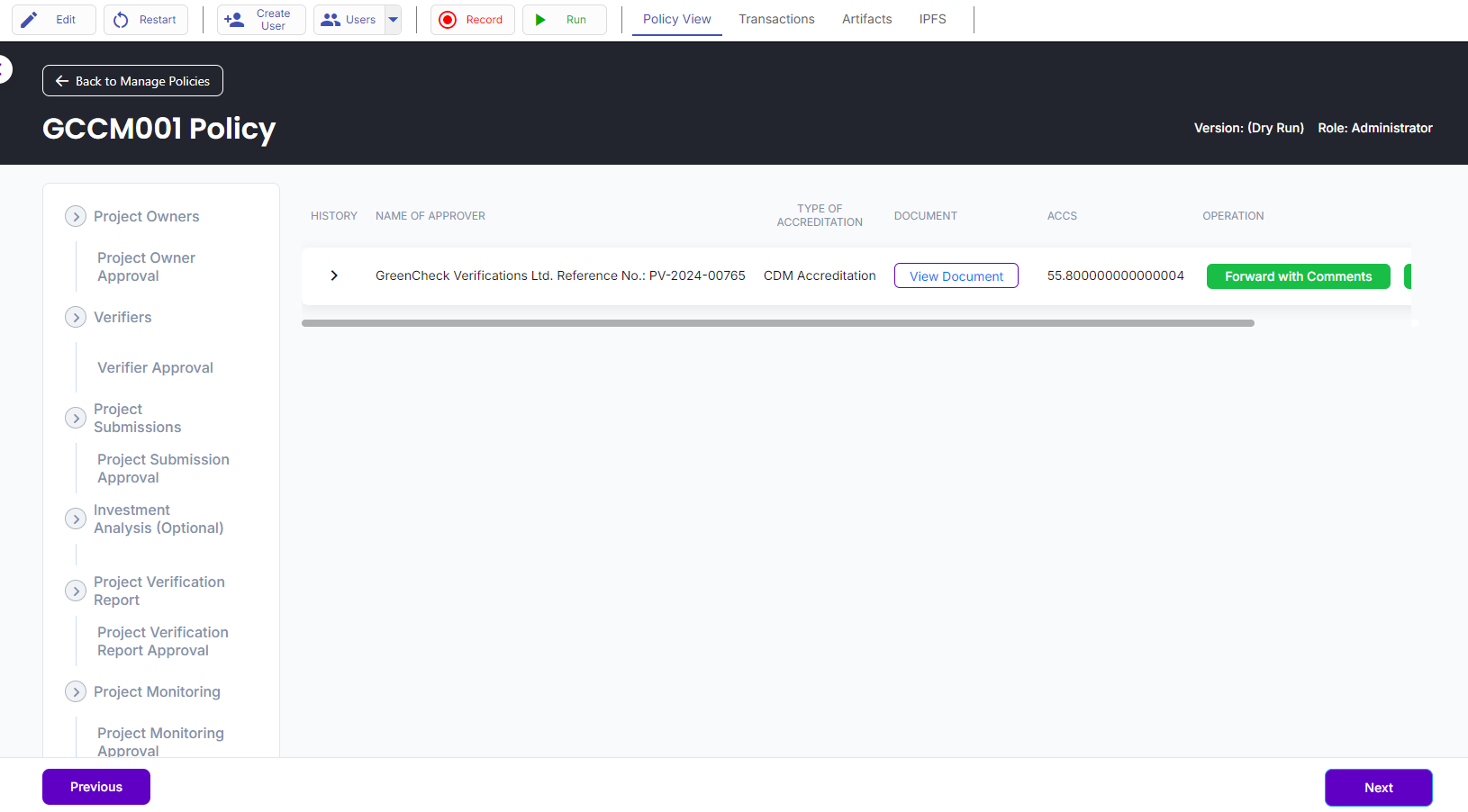The width and height of the screenshot is (1468, 812).
Task: Click the Next button
Action: [x=1378, y=788]
